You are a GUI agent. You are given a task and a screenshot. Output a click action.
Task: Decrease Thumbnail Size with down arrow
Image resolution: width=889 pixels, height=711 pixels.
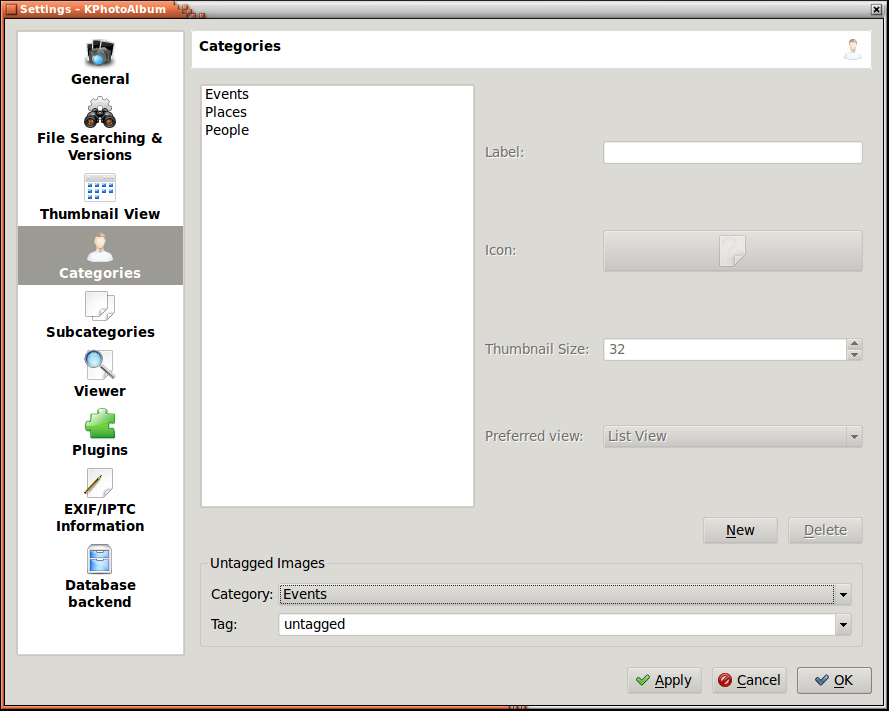click(x=854, y=355)
